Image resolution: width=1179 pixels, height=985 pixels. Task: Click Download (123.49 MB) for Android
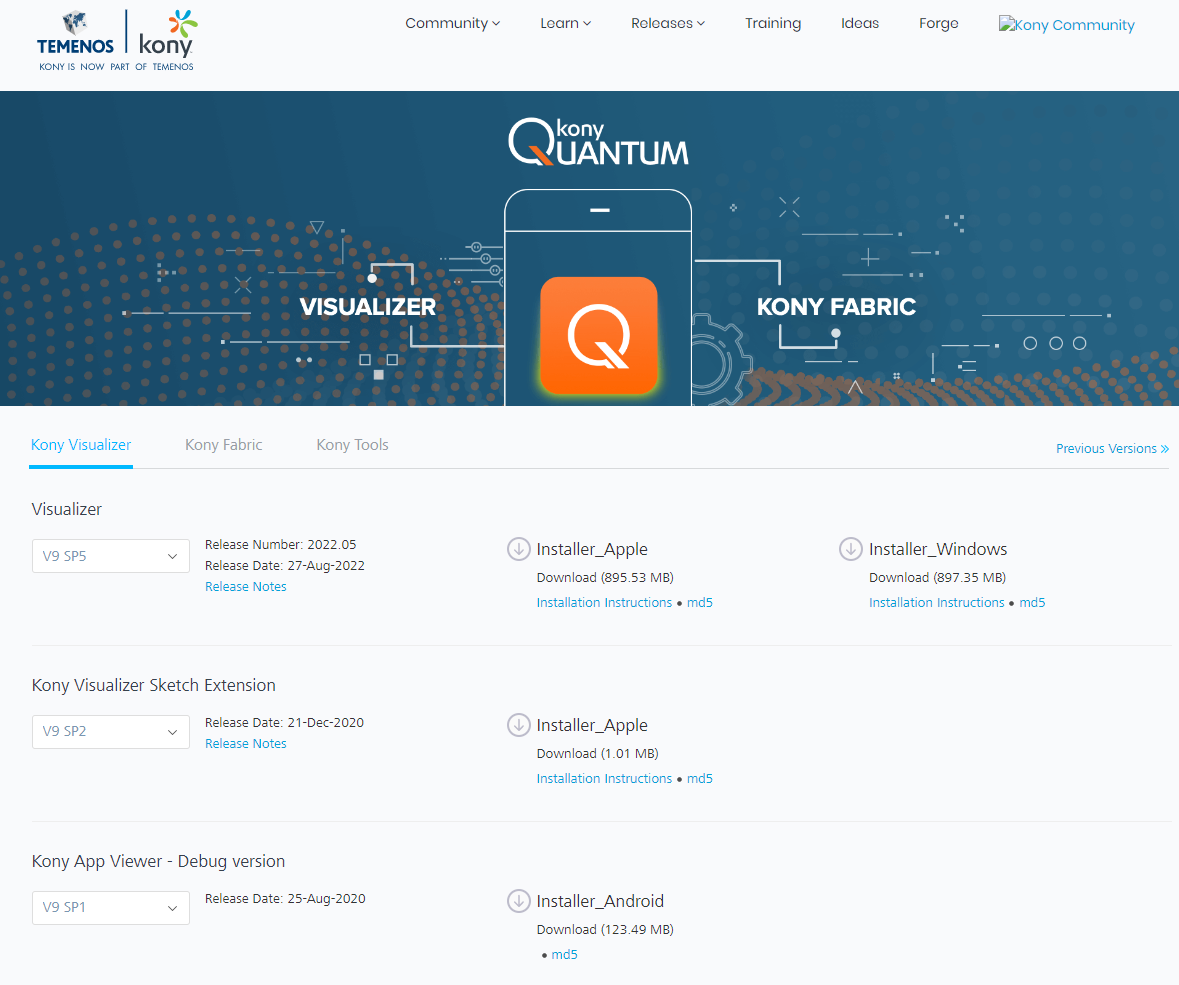coord(605,929)
